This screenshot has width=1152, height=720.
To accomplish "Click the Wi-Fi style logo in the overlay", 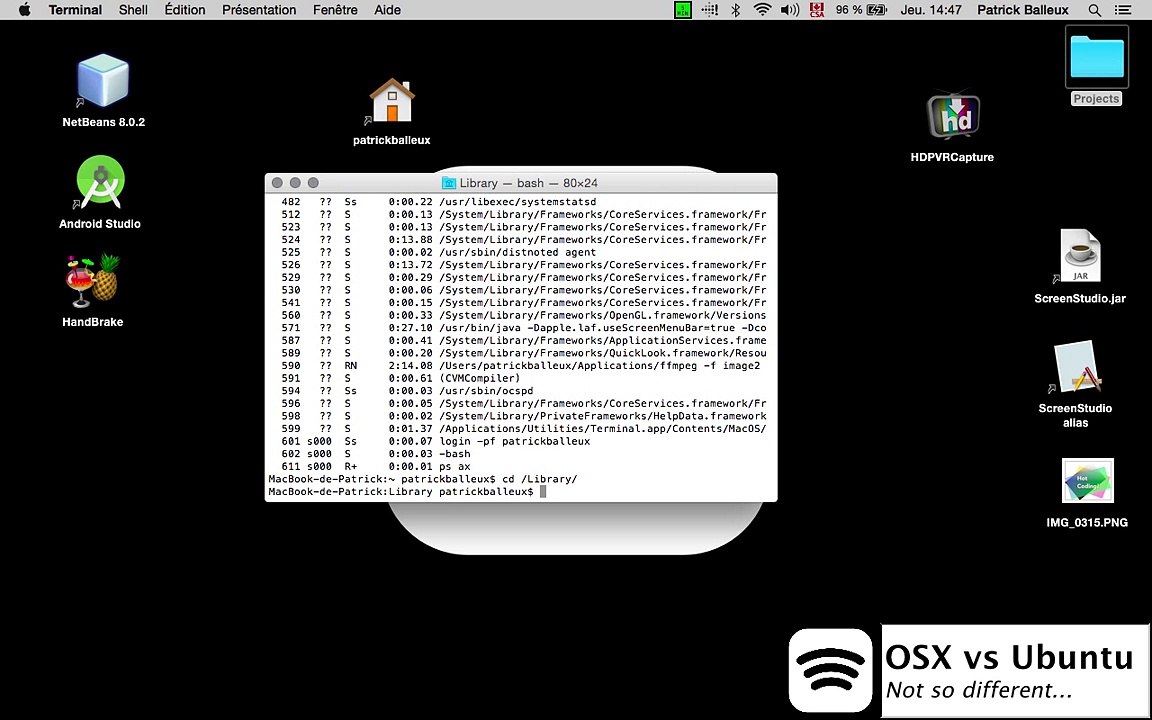I will (x=830, y=670).
